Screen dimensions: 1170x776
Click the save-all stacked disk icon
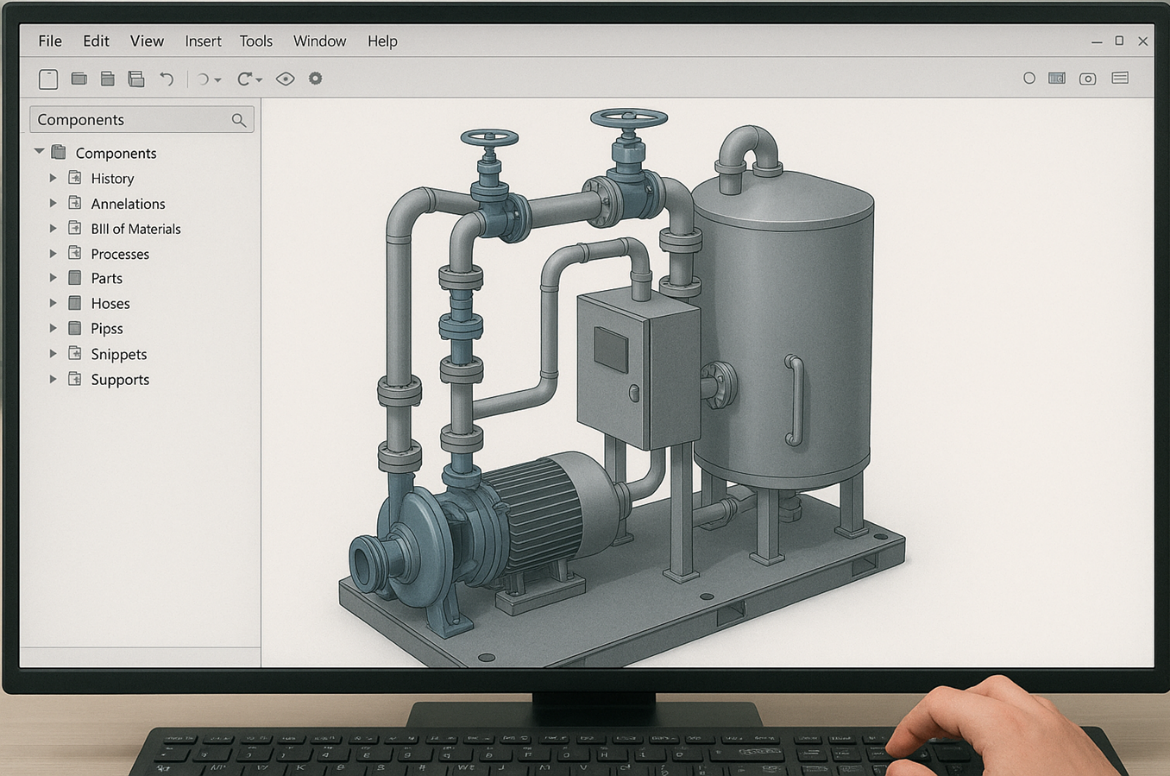(x=136, y=79)
